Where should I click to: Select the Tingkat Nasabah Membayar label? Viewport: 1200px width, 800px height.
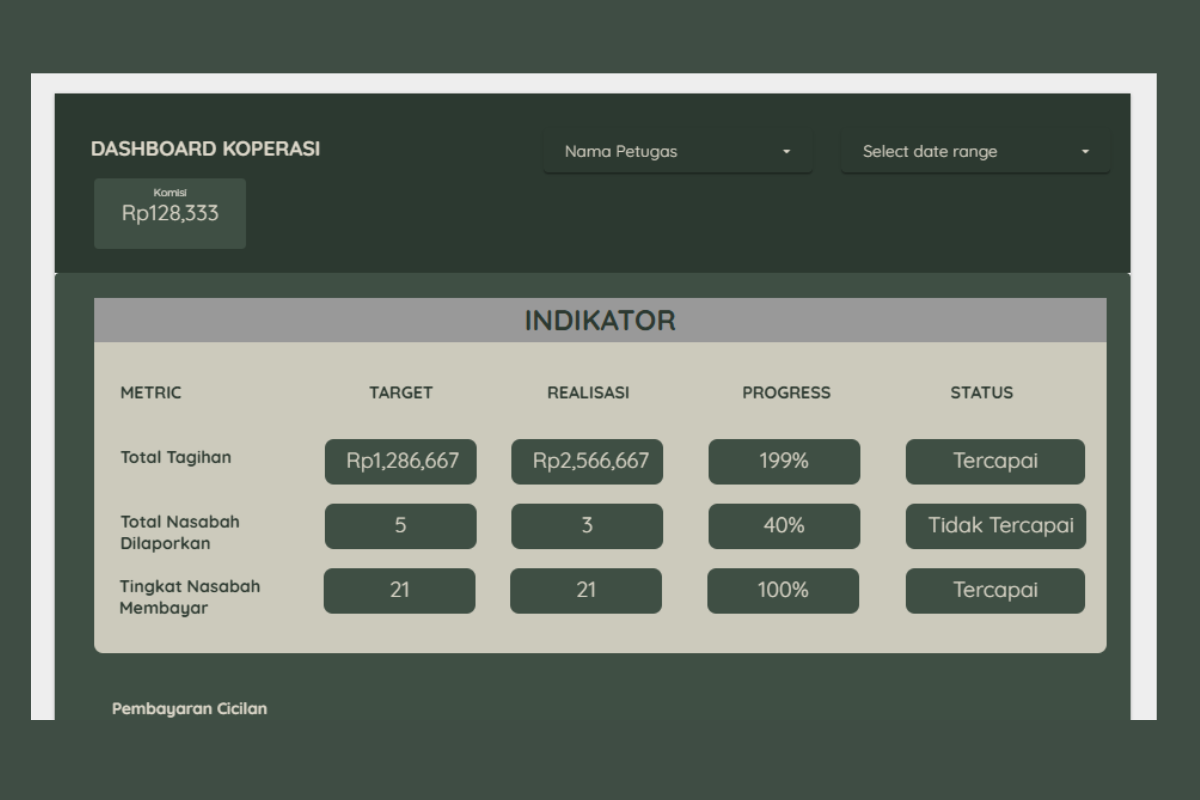click(190, 597)
